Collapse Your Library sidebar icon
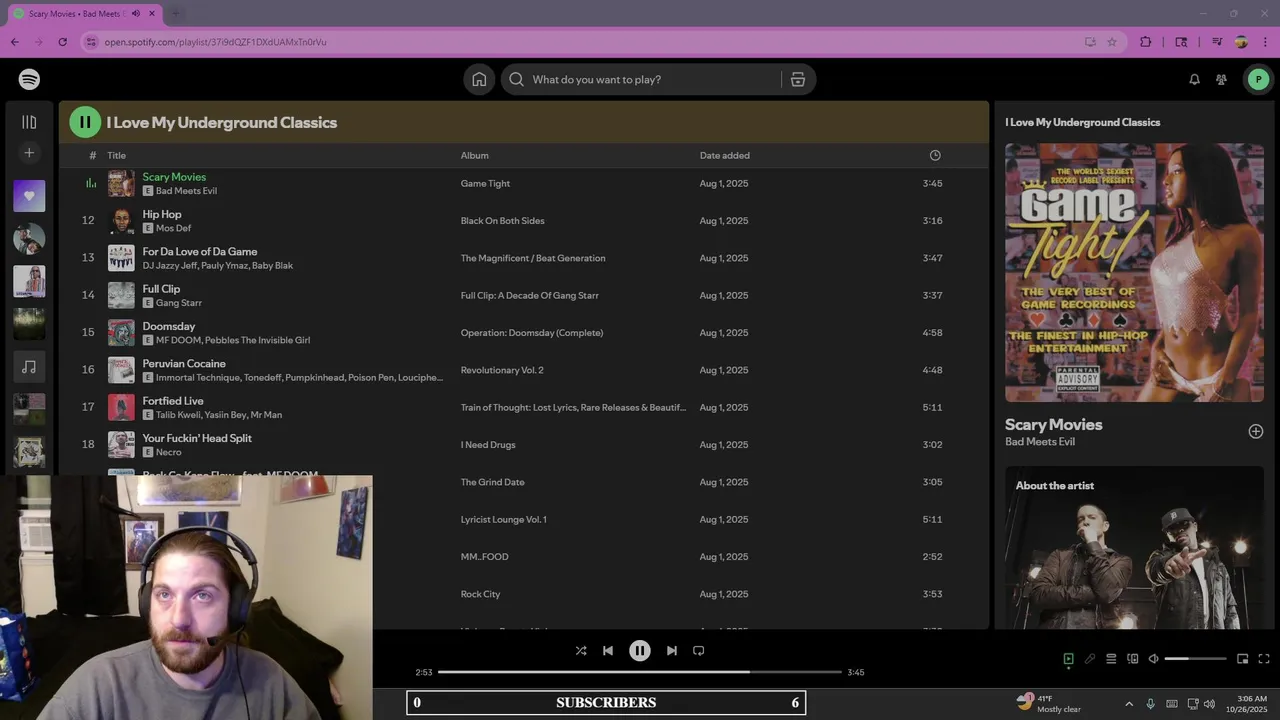This screenshot has height=720, width=1280. click(x=29, y=122)
